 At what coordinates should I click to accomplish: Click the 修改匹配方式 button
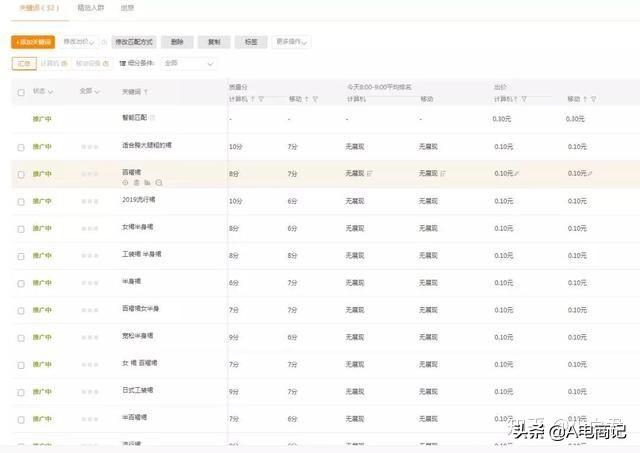[134, 42]
